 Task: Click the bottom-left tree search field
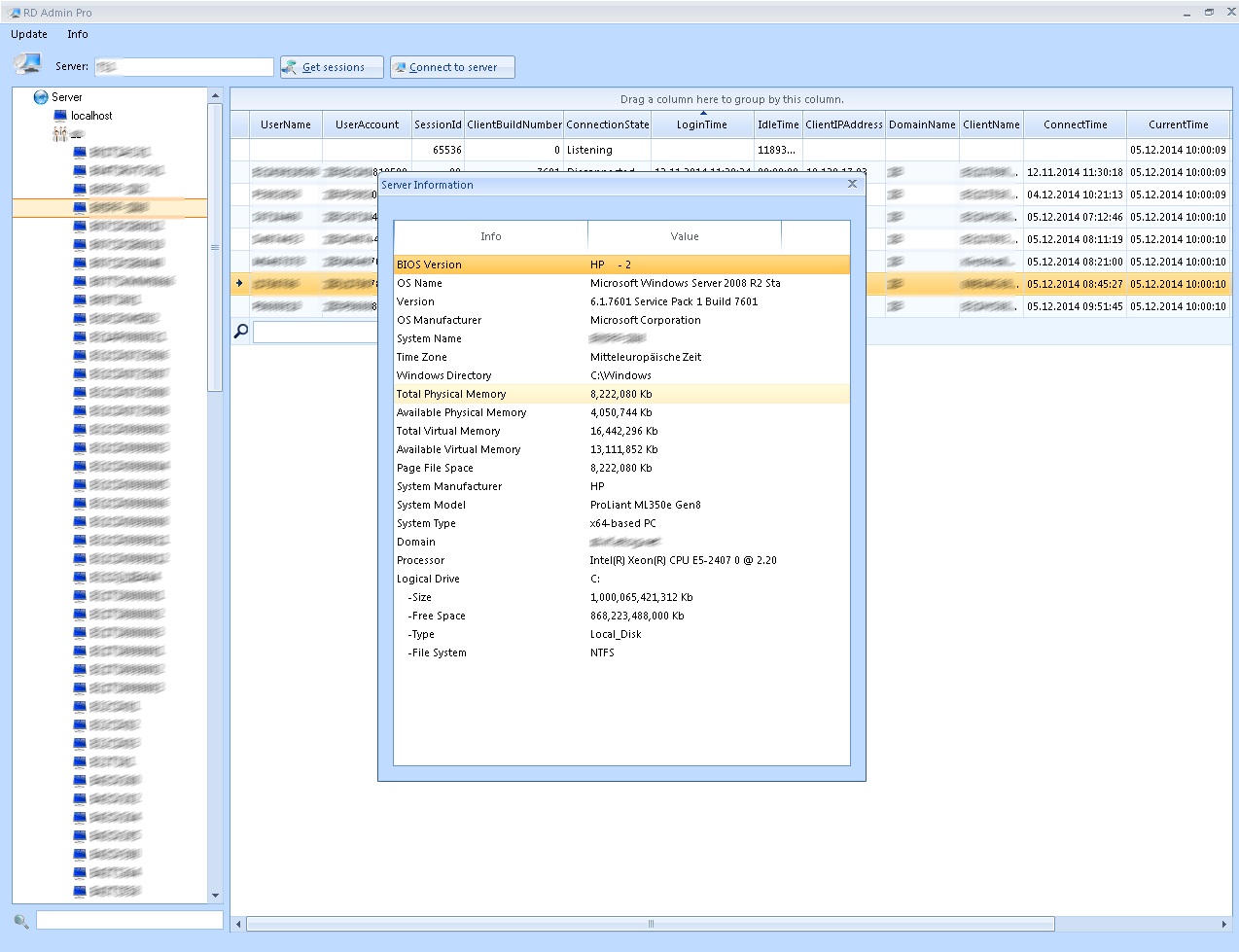129,920
